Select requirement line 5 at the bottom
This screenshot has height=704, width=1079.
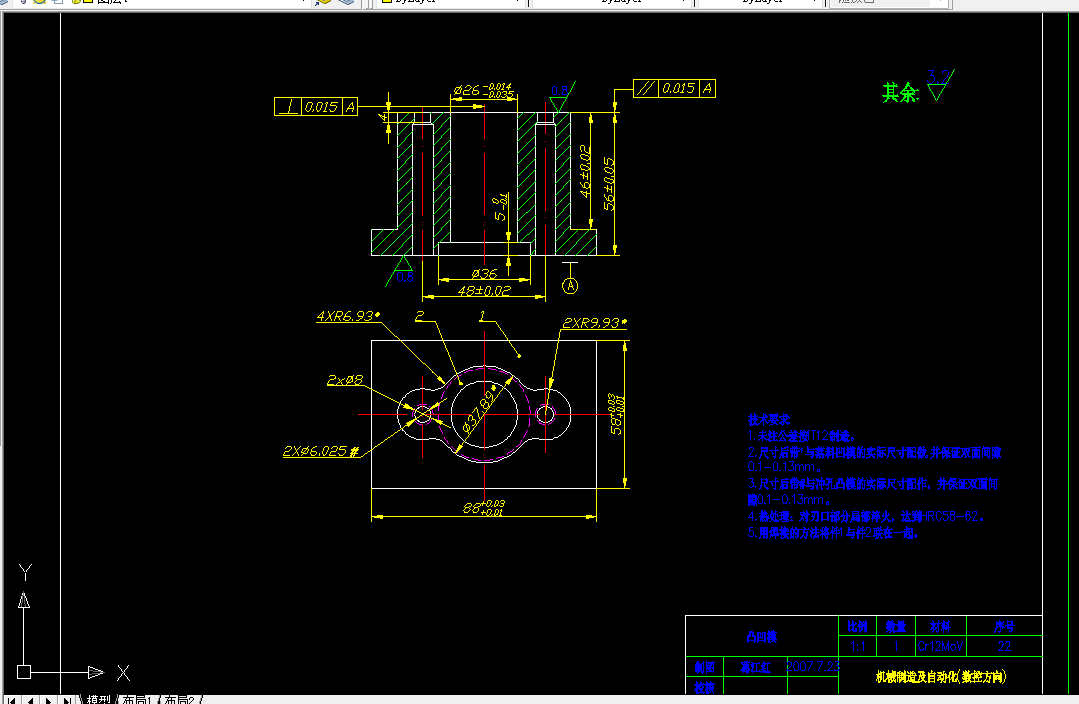point(833,533)
